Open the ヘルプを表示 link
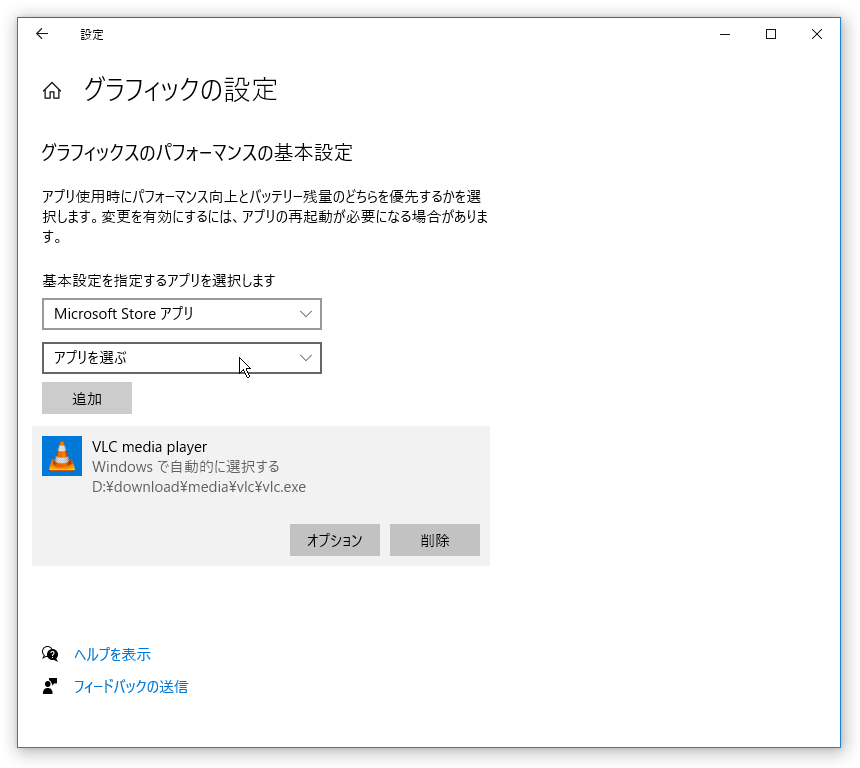This screenshot has width=860, height=768. [x=112, y=654]
